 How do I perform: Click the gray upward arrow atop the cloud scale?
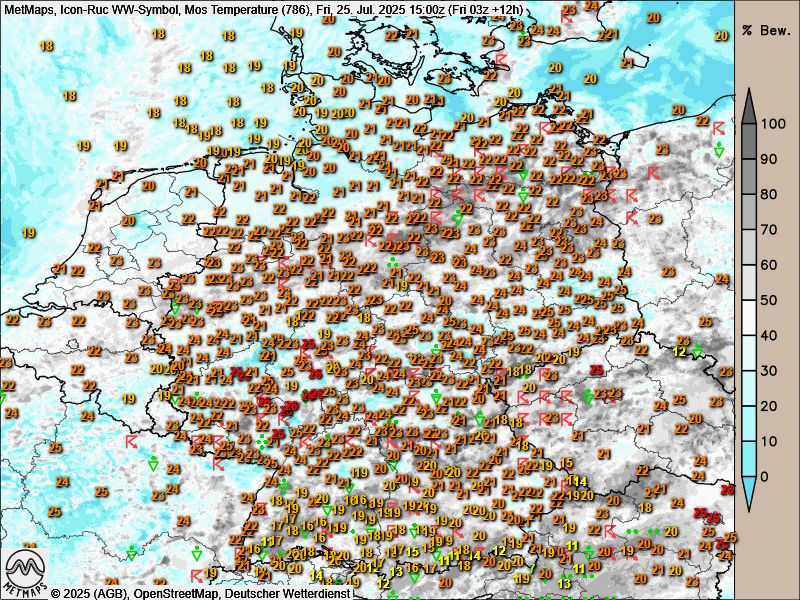pyautogui.click(x=749, y=98)
